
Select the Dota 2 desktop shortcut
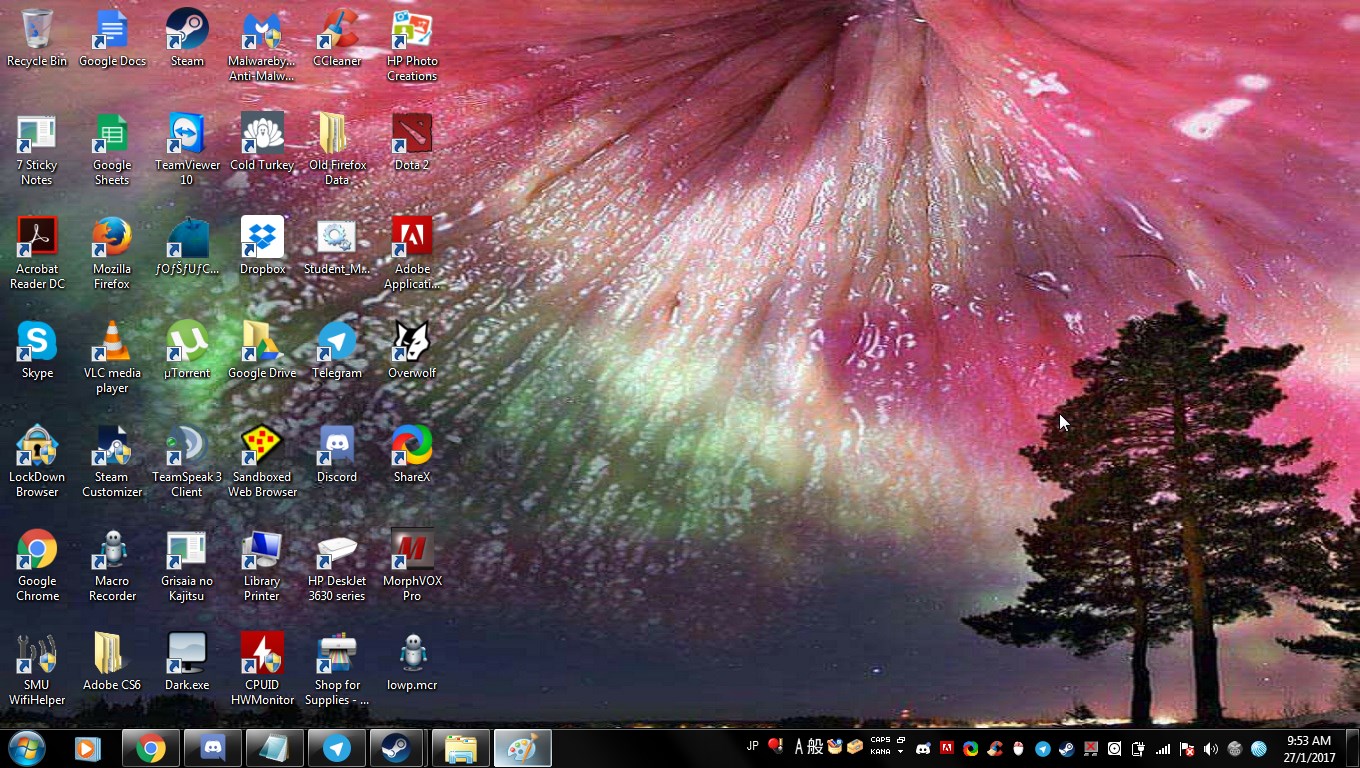coord(412,143)
